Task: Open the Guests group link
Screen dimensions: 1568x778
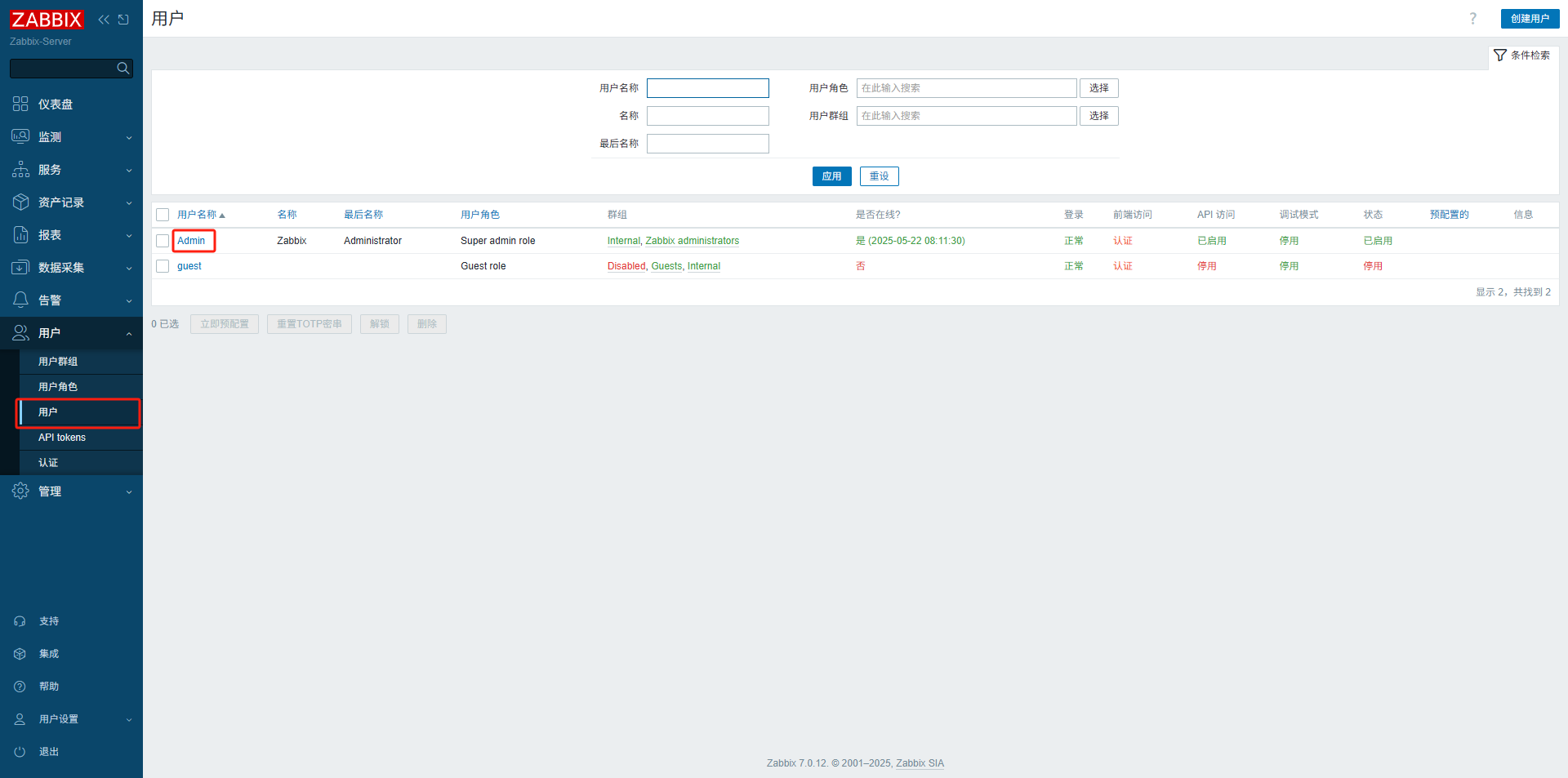Action: [666, 266]
